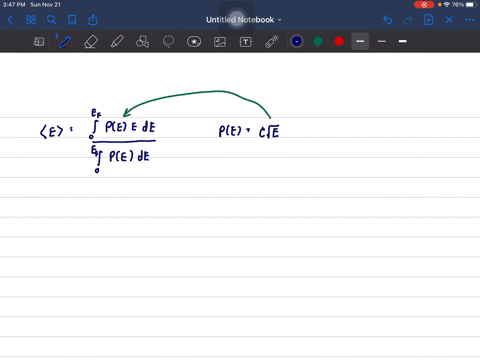Open the Elements sticker tool

194,42
